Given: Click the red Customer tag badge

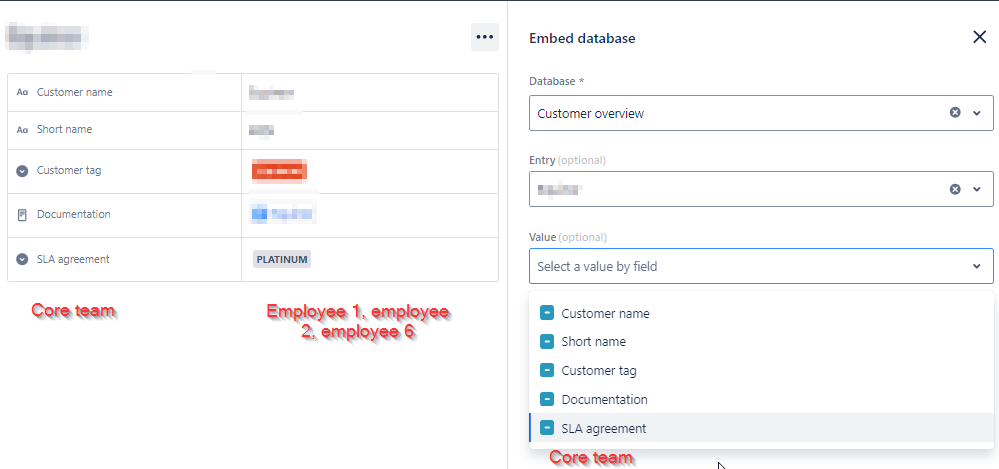Looking at the screenshot, I should [280, 171].
